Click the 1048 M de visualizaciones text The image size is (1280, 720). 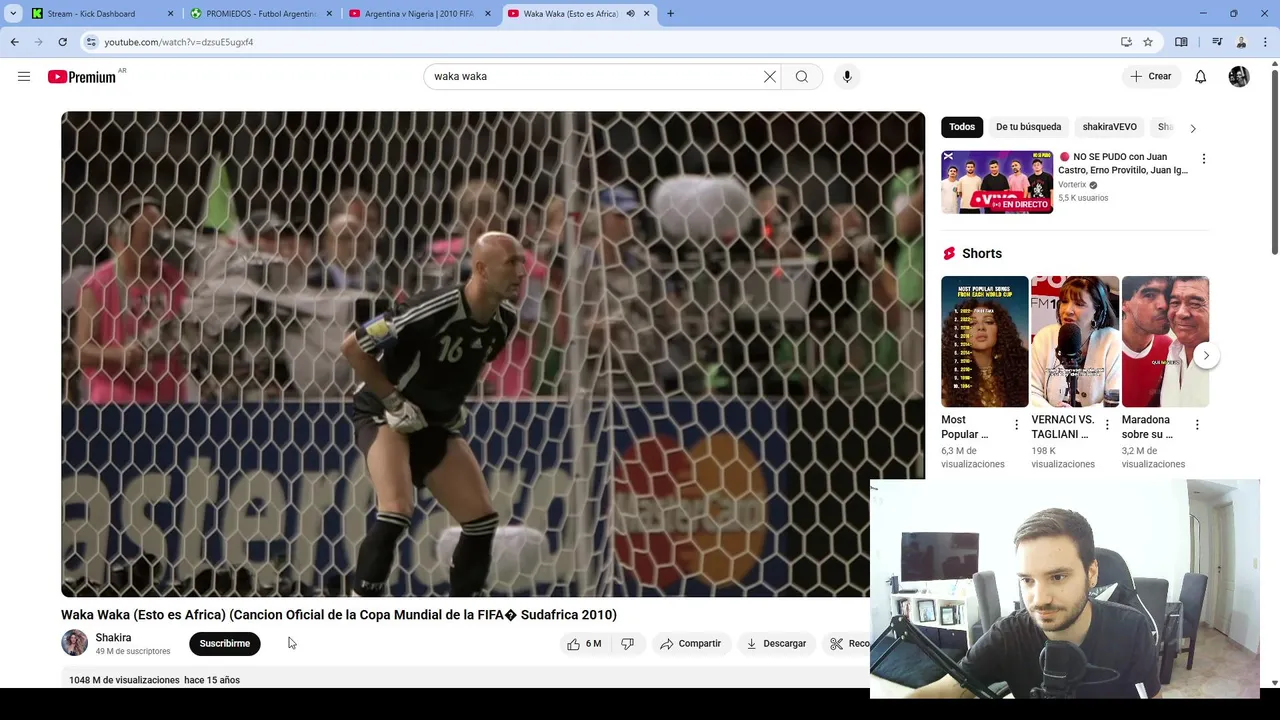tap(124, 680)
